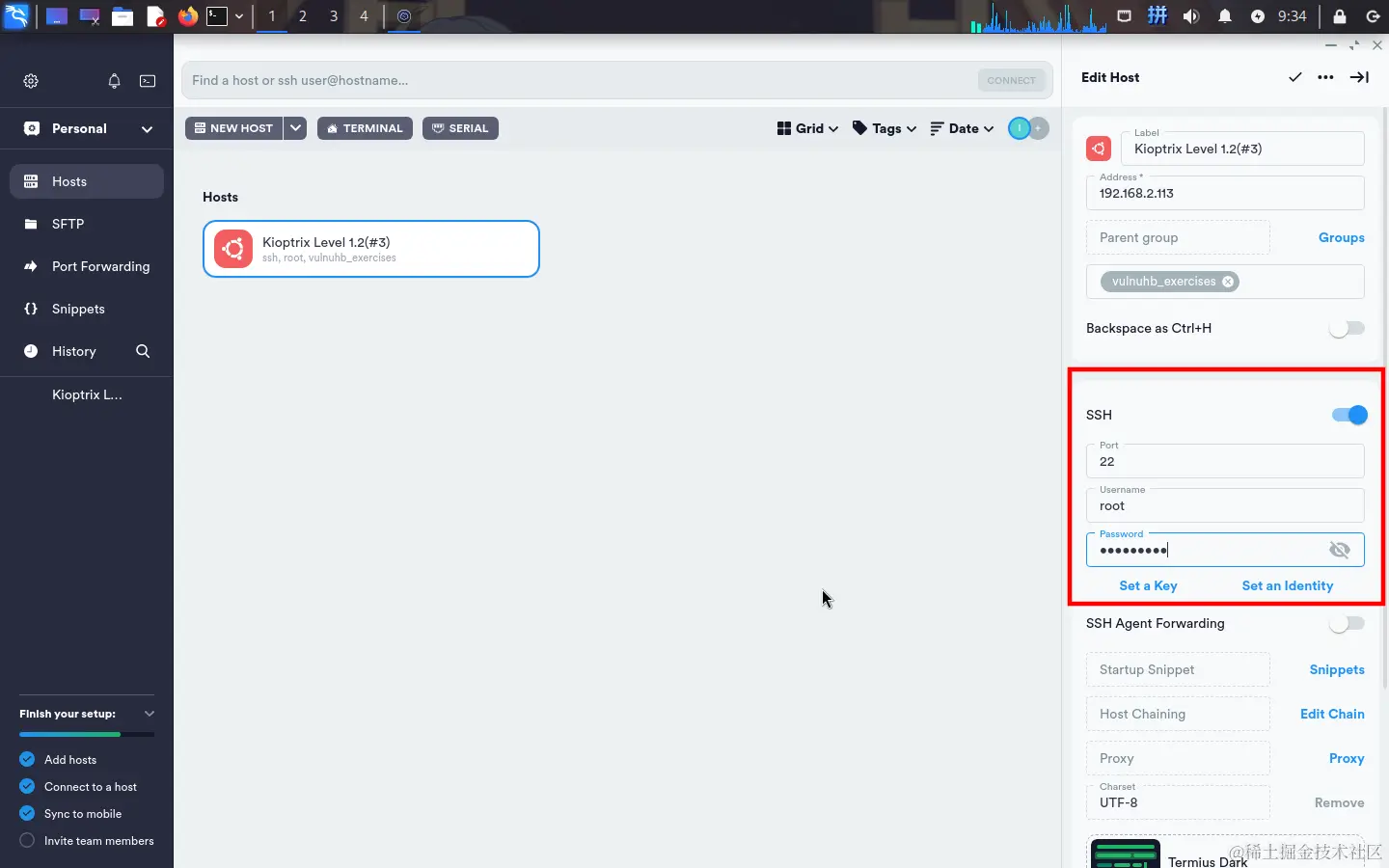1389x868 pixels.
Task: Click the lock screen icon in panel
Action: coord(1340,16)
